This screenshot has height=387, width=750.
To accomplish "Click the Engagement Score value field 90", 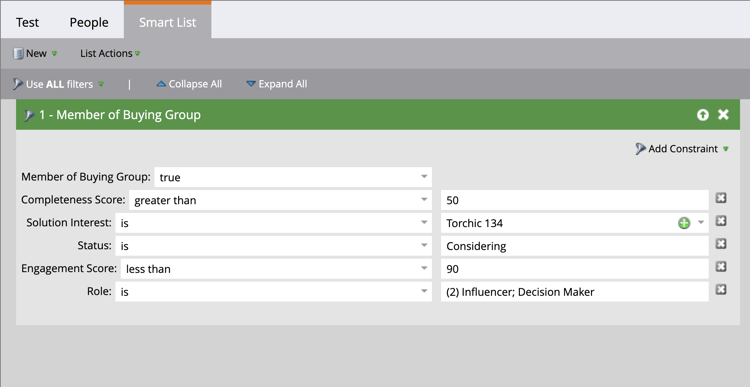I will pyautogui.click(x=574, y=269).
